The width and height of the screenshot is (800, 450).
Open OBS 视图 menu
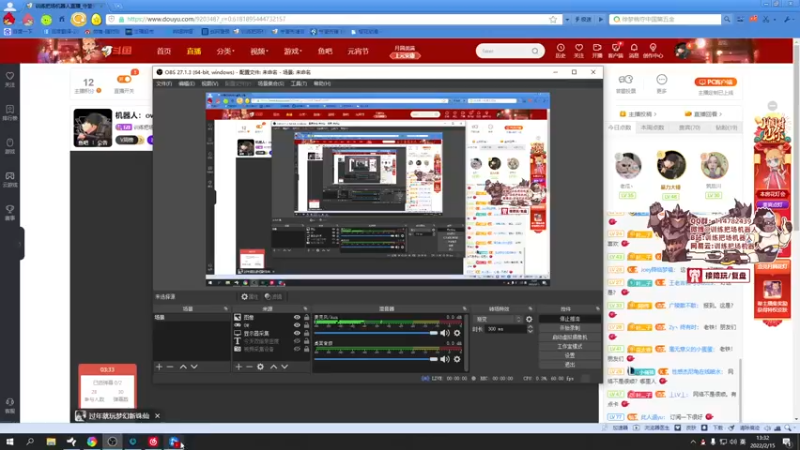pos(210,83)
